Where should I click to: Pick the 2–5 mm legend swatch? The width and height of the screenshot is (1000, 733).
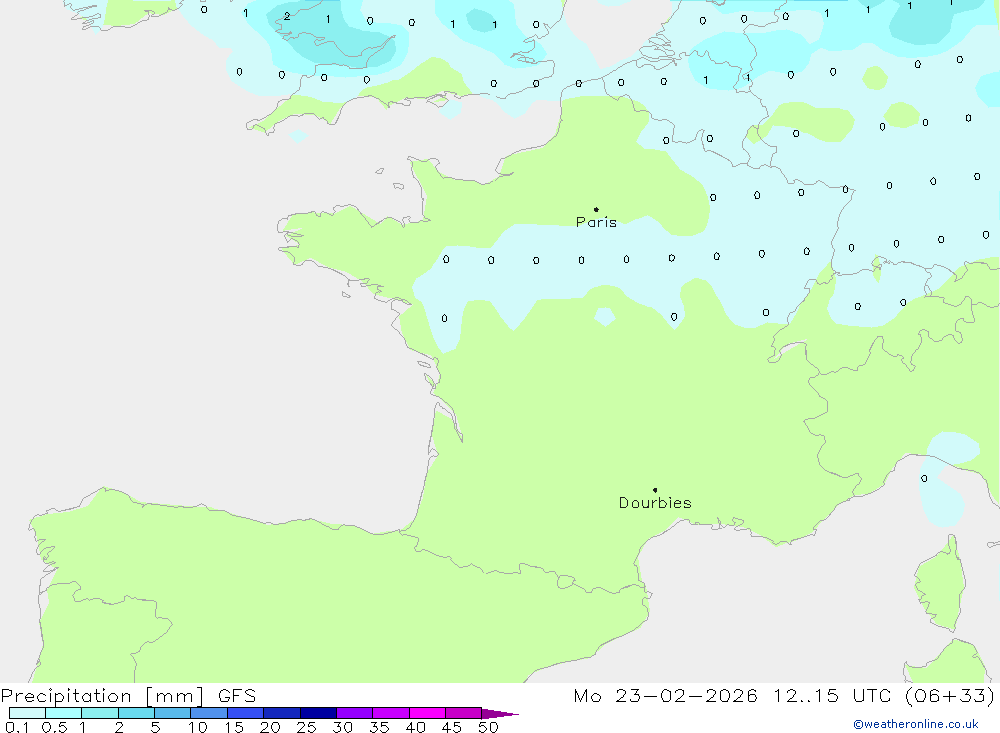click(x=136, y=713)
